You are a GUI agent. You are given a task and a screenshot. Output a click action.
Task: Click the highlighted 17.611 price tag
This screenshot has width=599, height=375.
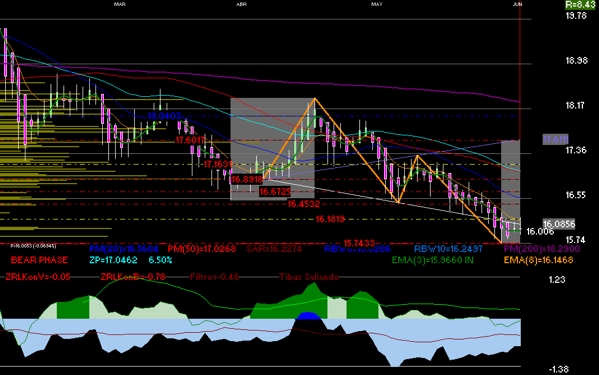[556, 139]
